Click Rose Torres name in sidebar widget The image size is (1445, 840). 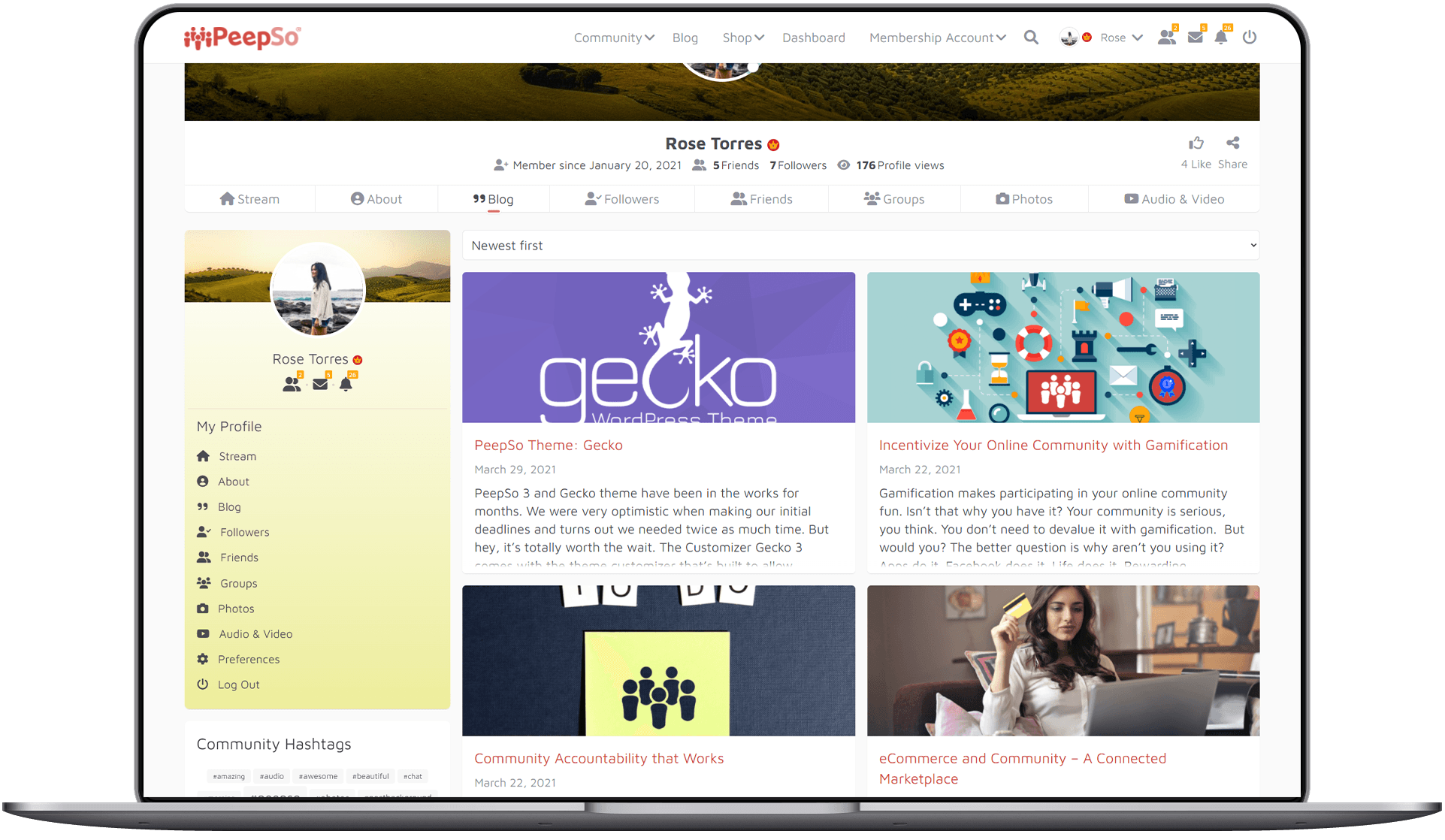click(310, 359)
